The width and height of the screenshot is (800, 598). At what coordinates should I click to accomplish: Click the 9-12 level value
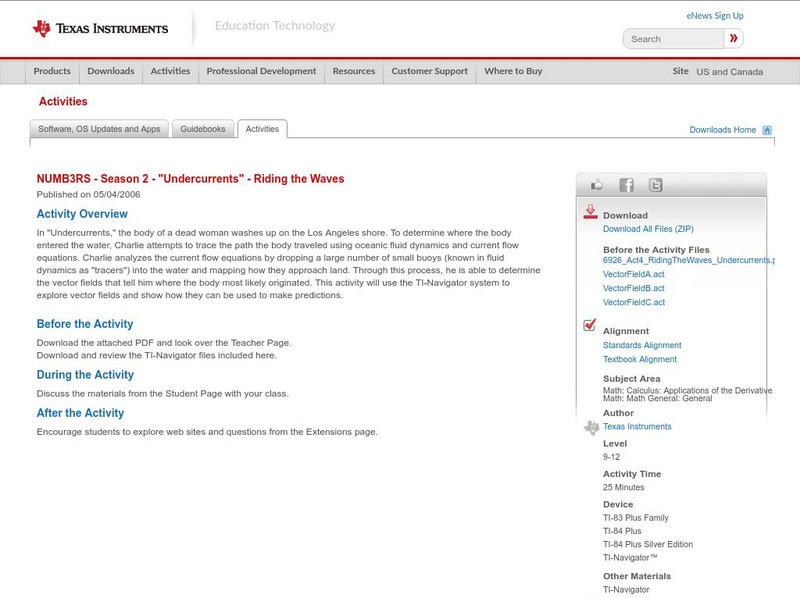click(611, 457)
